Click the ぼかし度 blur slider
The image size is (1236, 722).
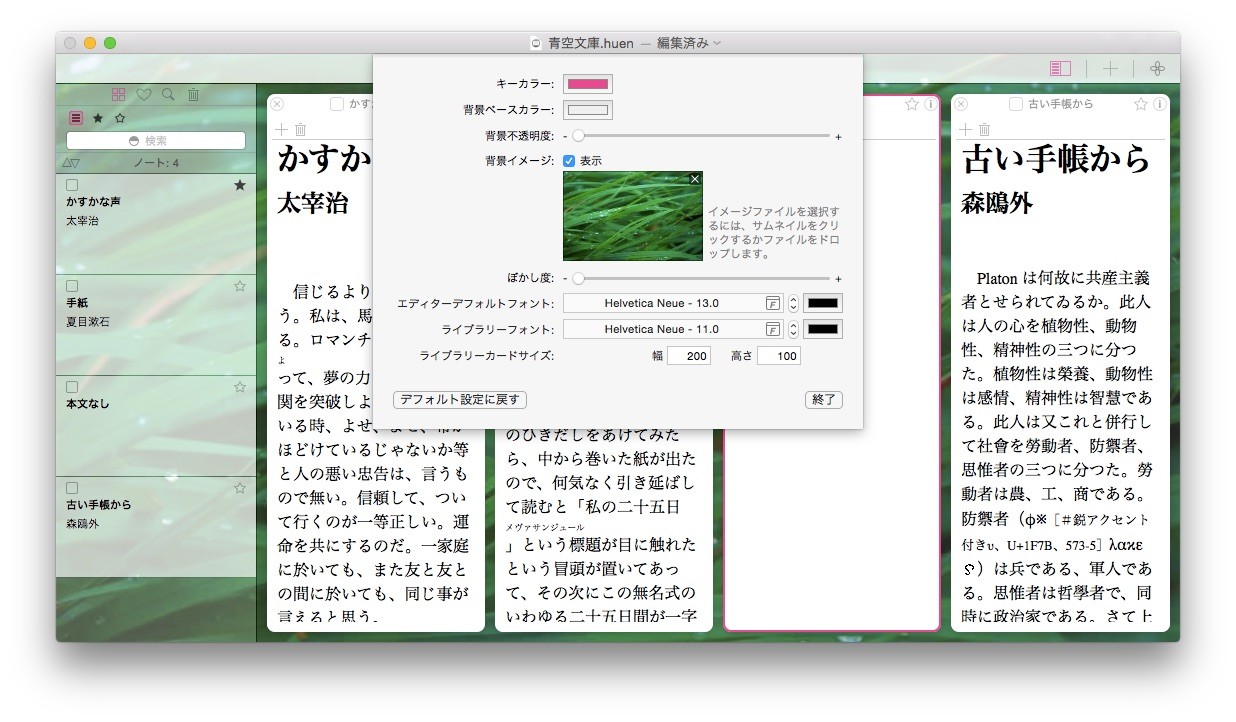click(703, 279)
